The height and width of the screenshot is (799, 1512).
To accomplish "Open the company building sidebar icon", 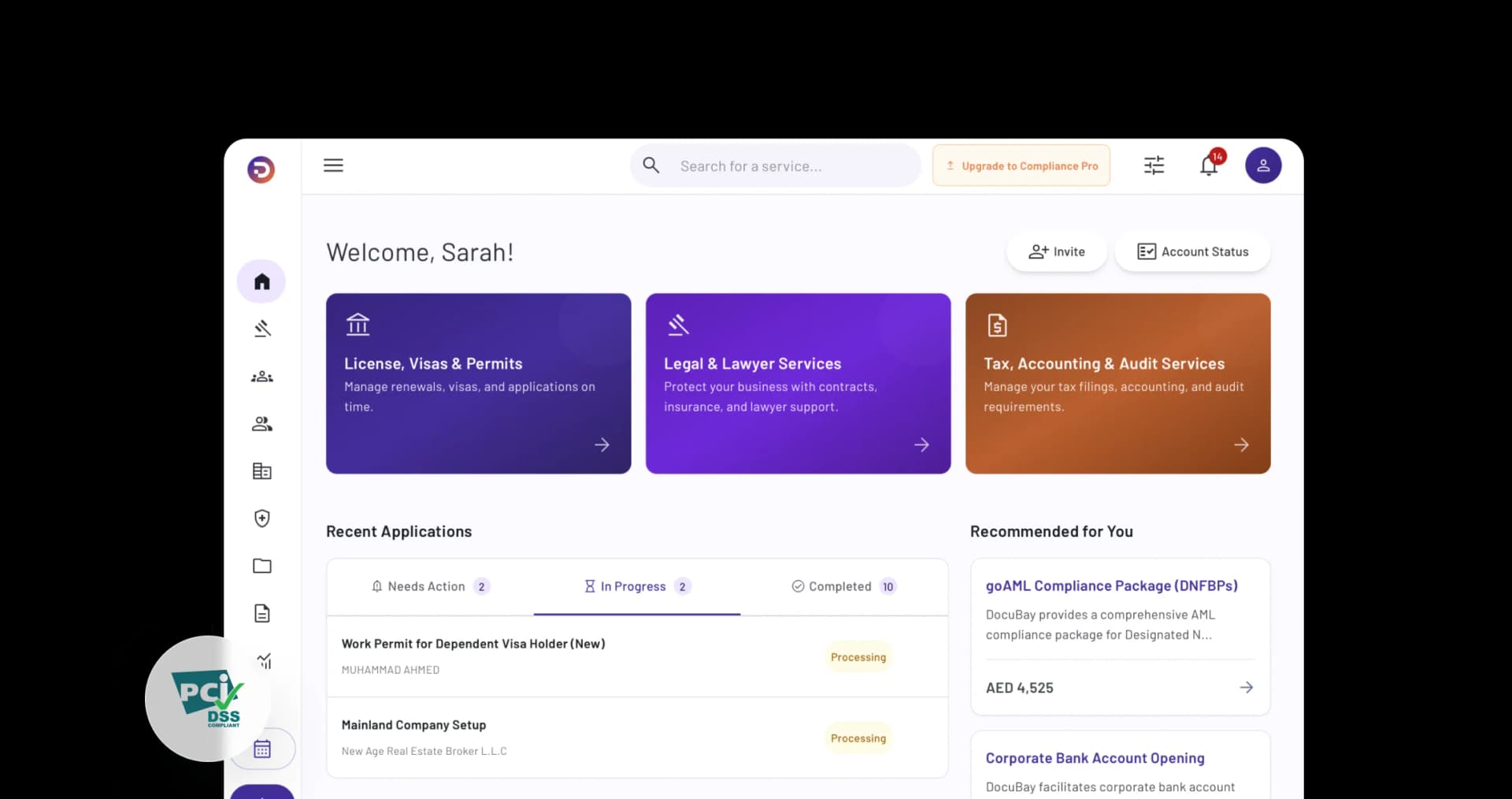I will [x=262, y=471].
